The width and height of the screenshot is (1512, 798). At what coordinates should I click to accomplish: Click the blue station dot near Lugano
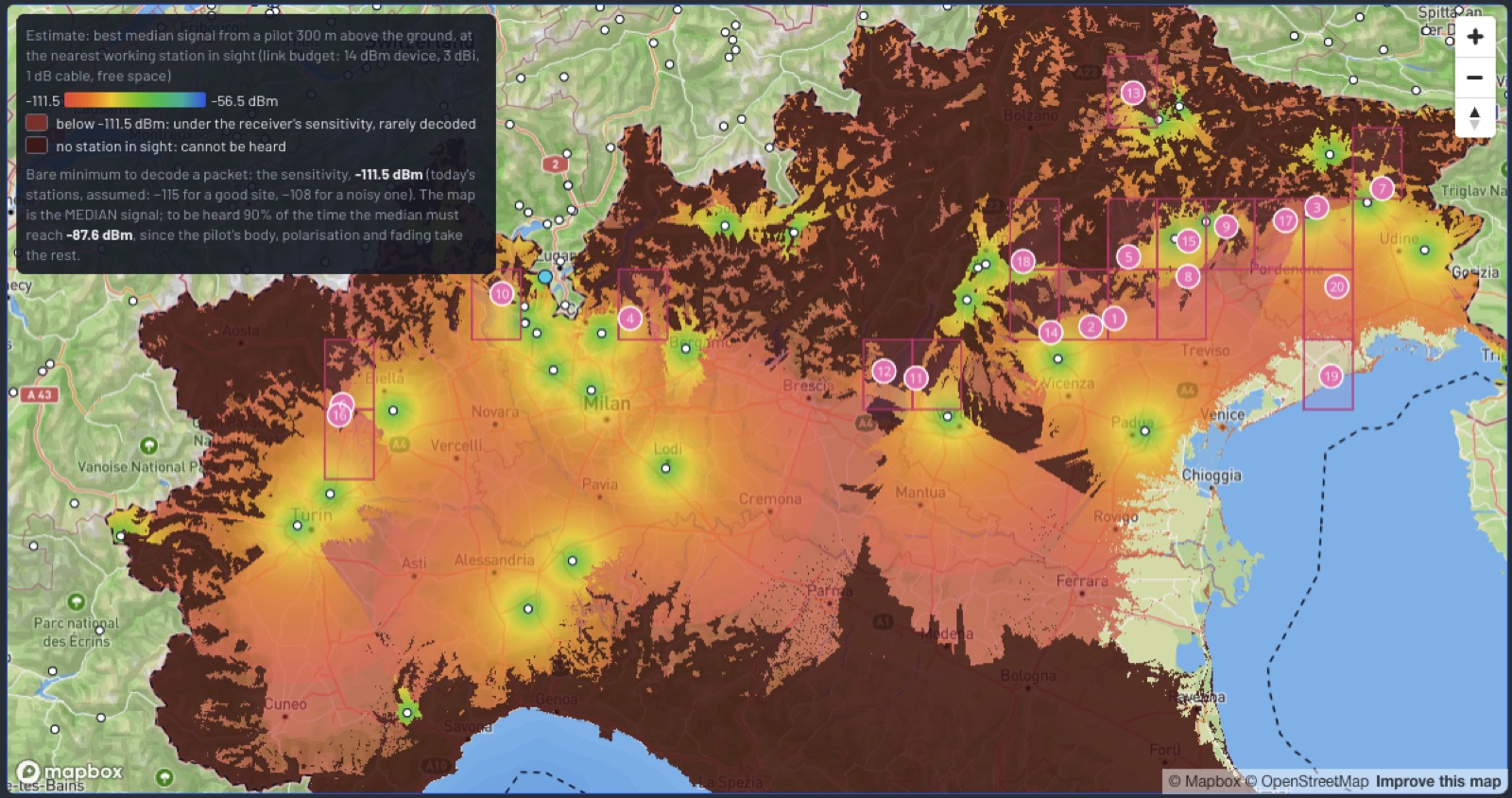point(545,277)
